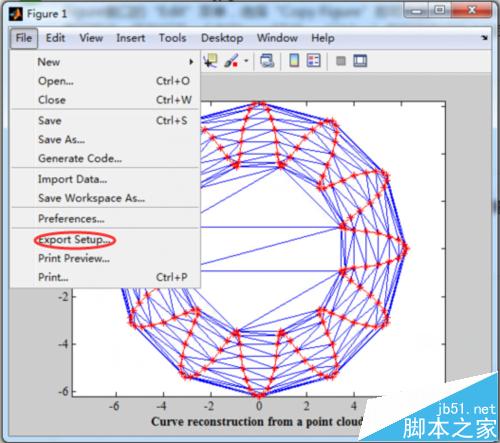Choose Print Preview... menu entry
Viewport: 500px width, 443px height.
105,258
